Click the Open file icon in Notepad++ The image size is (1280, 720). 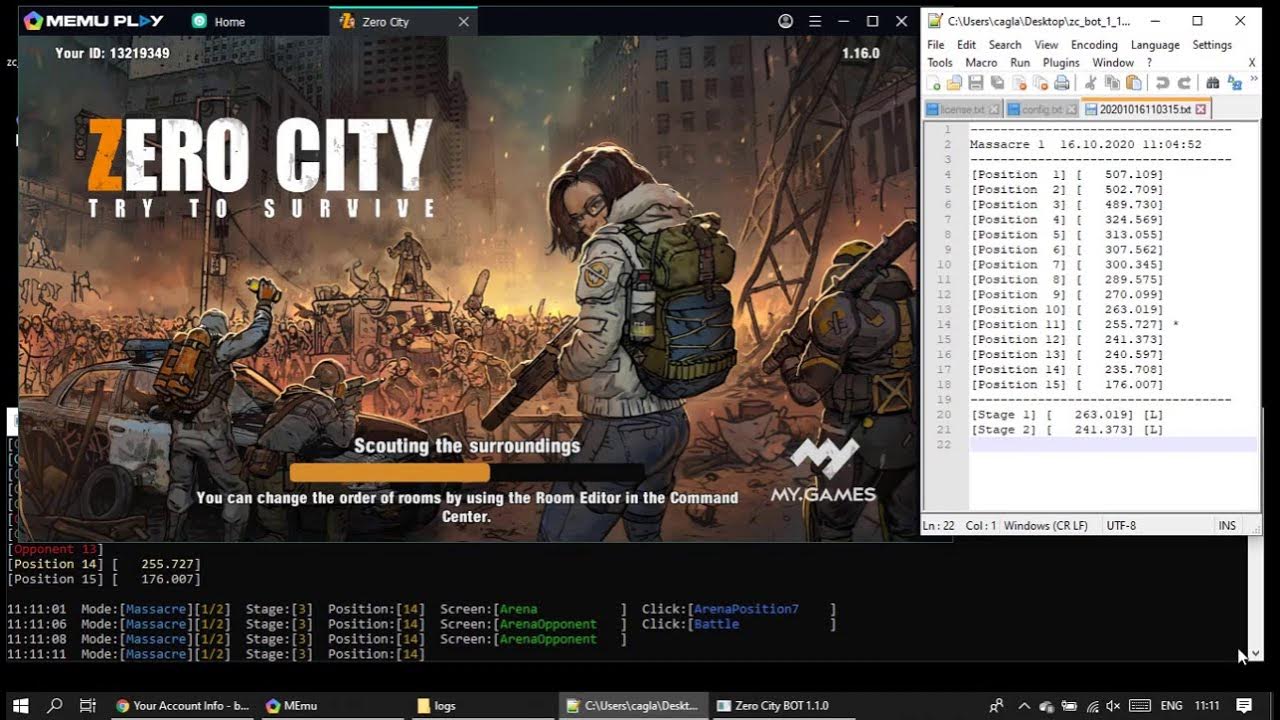pyautogui.click(x=954, y=83)
